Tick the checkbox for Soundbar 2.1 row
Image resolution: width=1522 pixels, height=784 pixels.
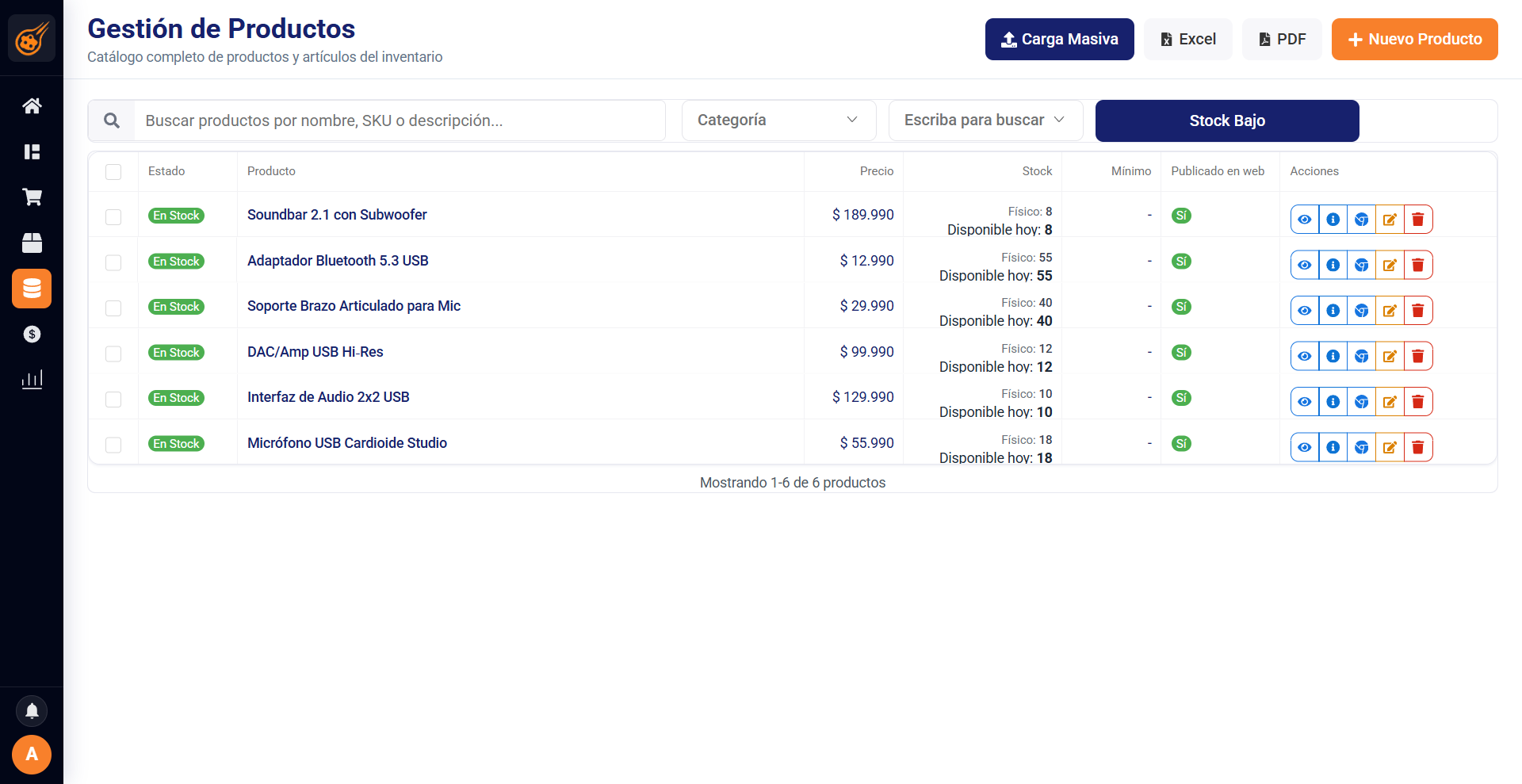tap(113, 217)
